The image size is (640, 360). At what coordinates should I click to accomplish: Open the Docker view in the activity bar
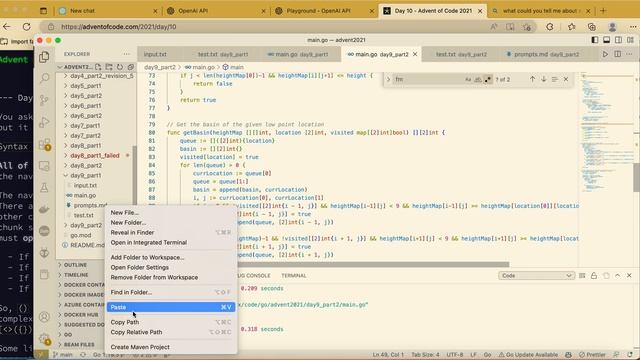coord(44,209)
